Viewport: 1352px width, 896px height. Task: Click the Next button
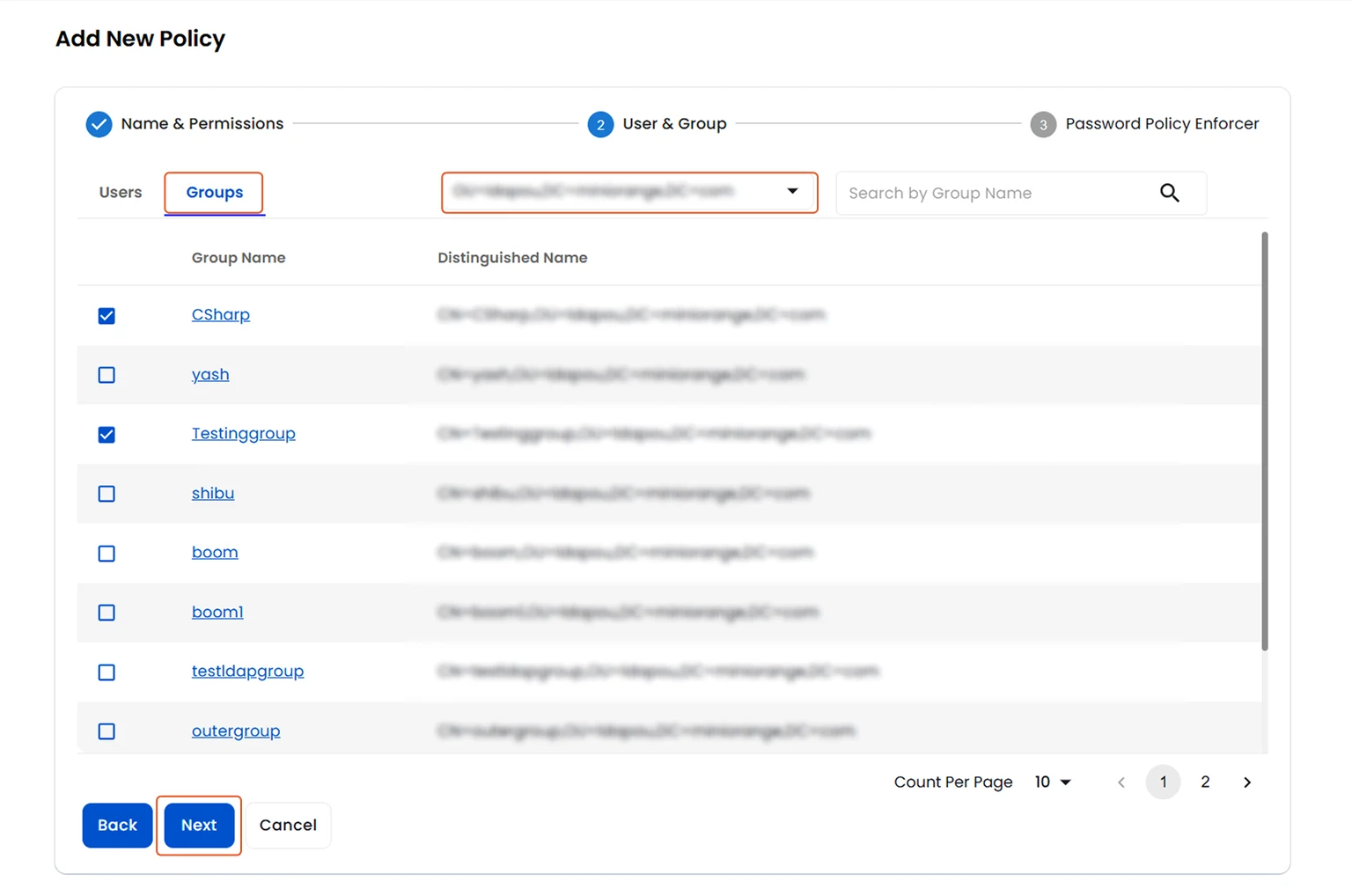199,825
